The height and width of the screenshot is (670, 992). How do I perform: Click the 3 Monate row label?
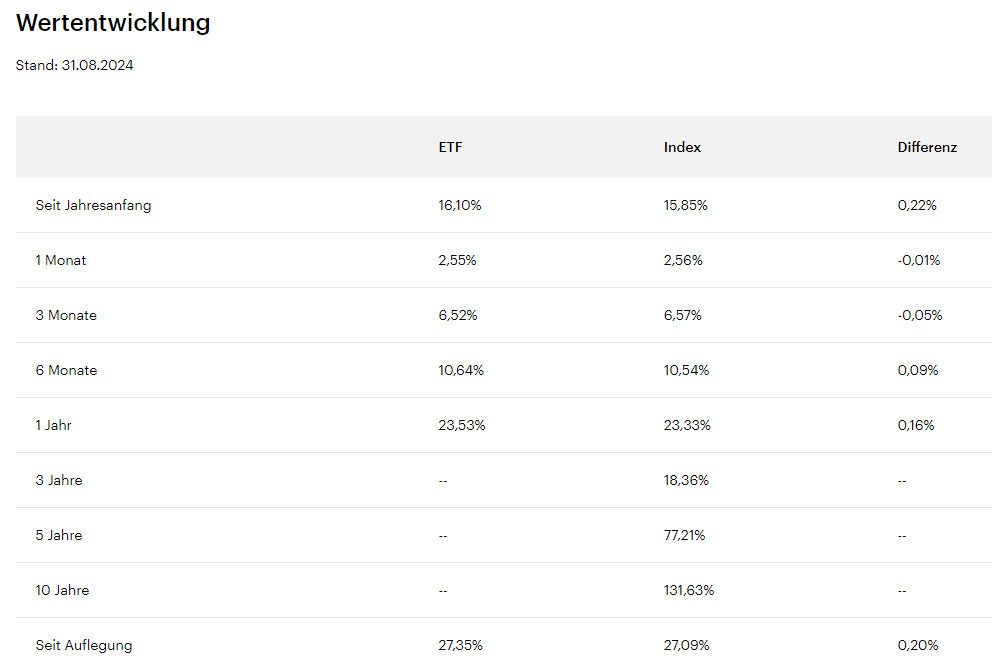coord(66,315)
